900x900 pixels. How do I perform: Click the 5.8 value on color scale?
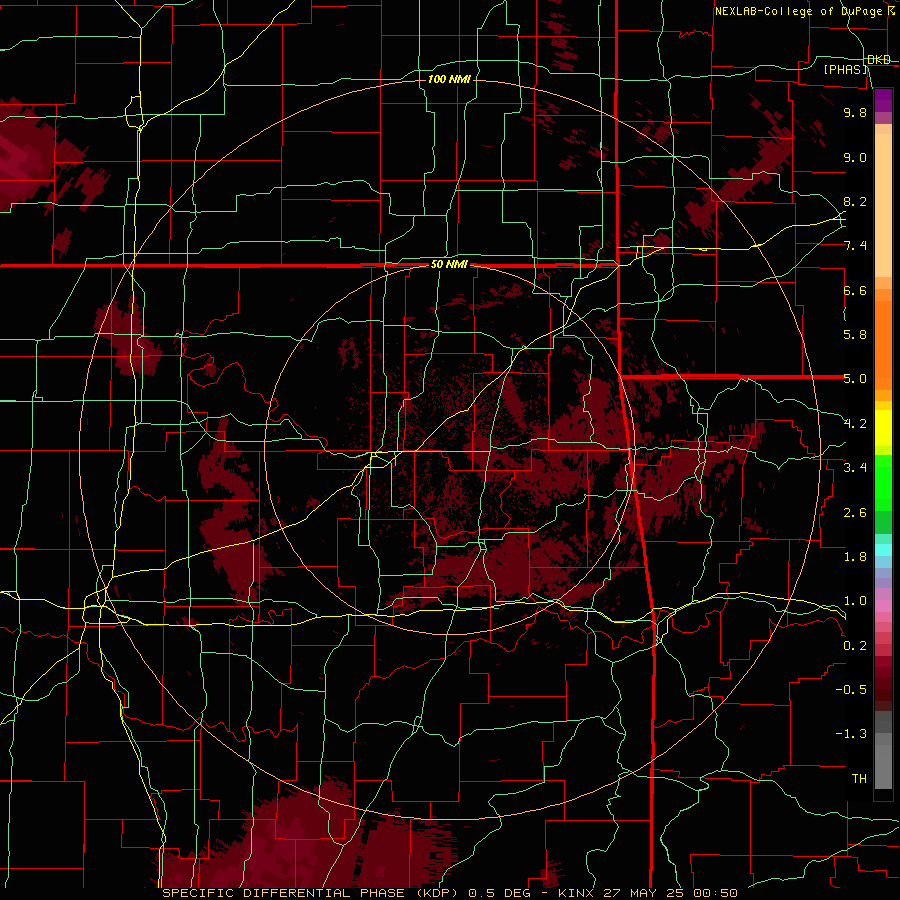pyautogui.click(x=855, y=335)
